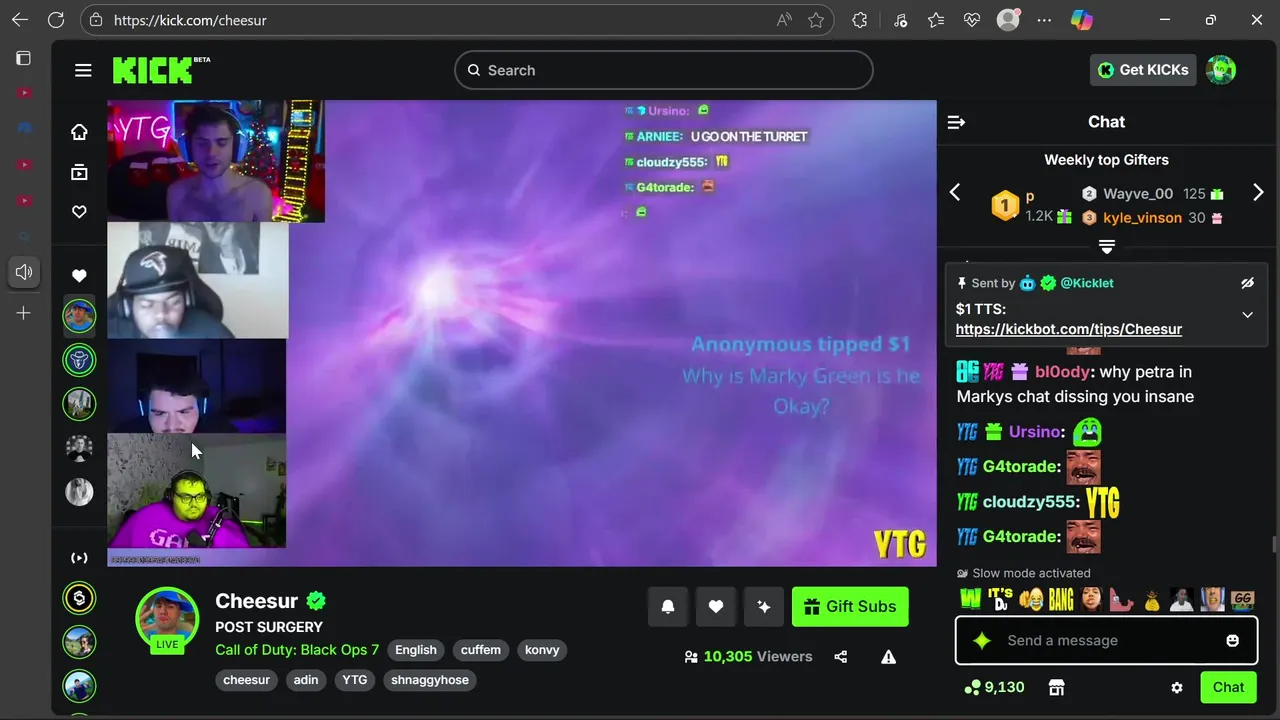Open Cheesur's live avatar
Screen dimensions: 1280x720
[x=167, y=618]
